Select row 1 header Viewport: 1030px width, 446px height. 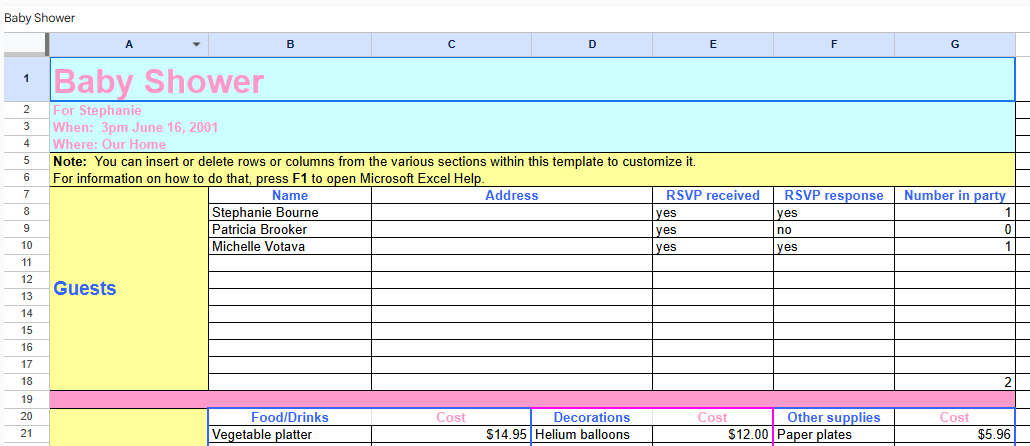[26, 79]
